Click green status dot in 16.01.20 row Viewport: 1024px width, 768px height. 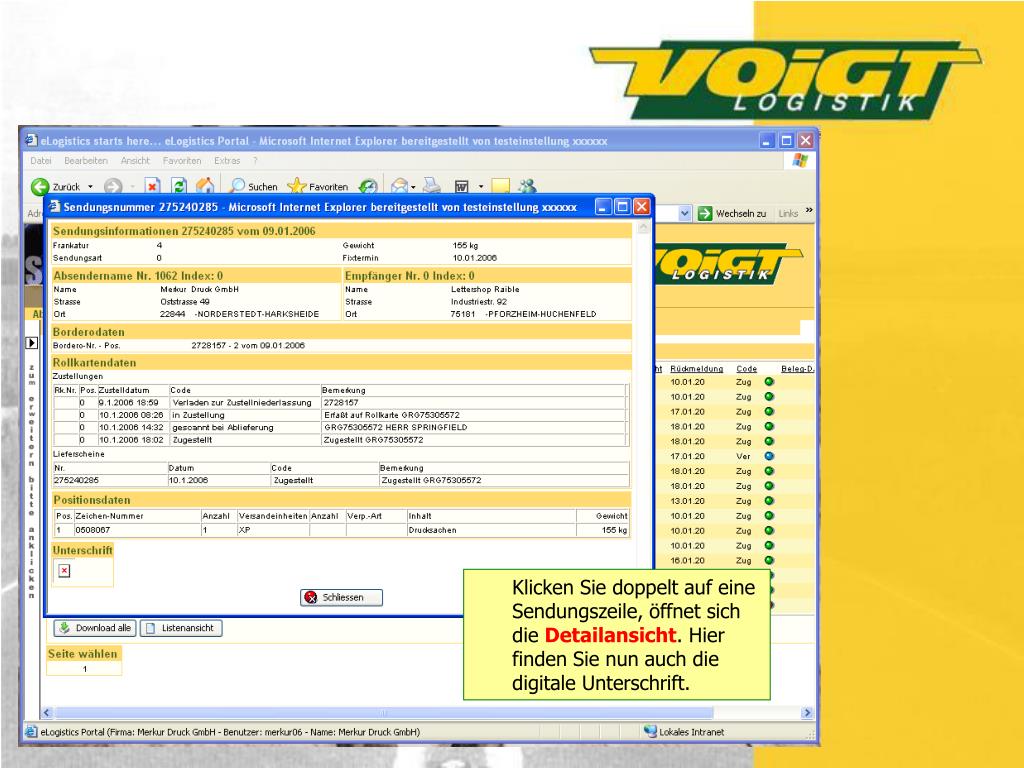[x=769, y=560]
